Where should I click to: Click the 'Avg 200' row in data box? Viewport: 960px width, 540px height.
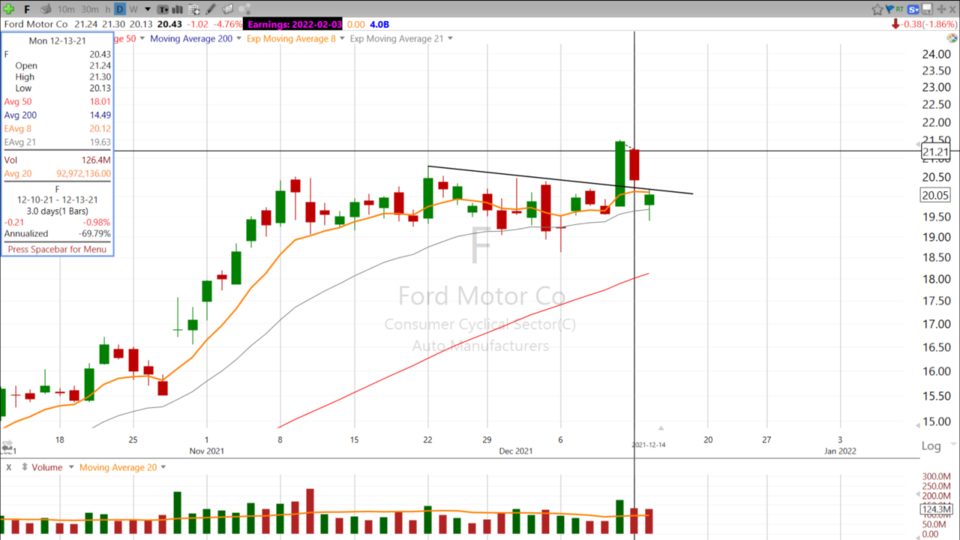[57, 115]
